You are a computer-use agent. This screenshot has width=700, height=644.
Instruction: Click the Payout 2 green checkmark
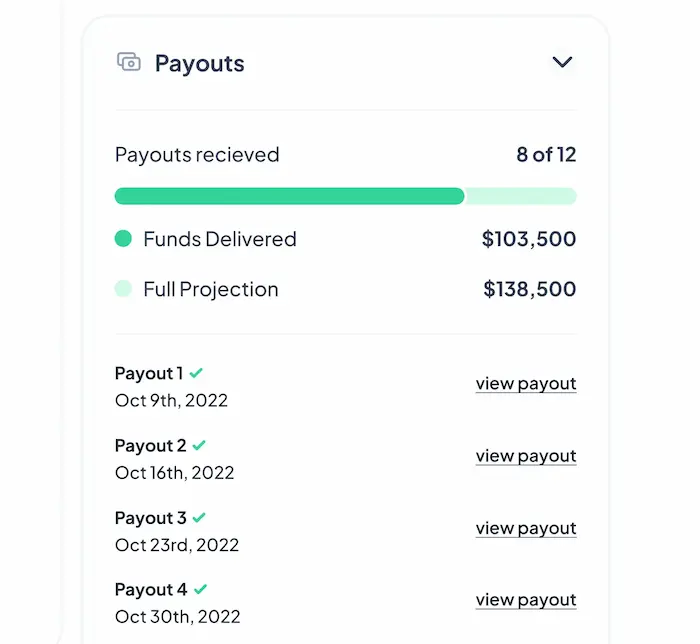[x=199, y=445]
